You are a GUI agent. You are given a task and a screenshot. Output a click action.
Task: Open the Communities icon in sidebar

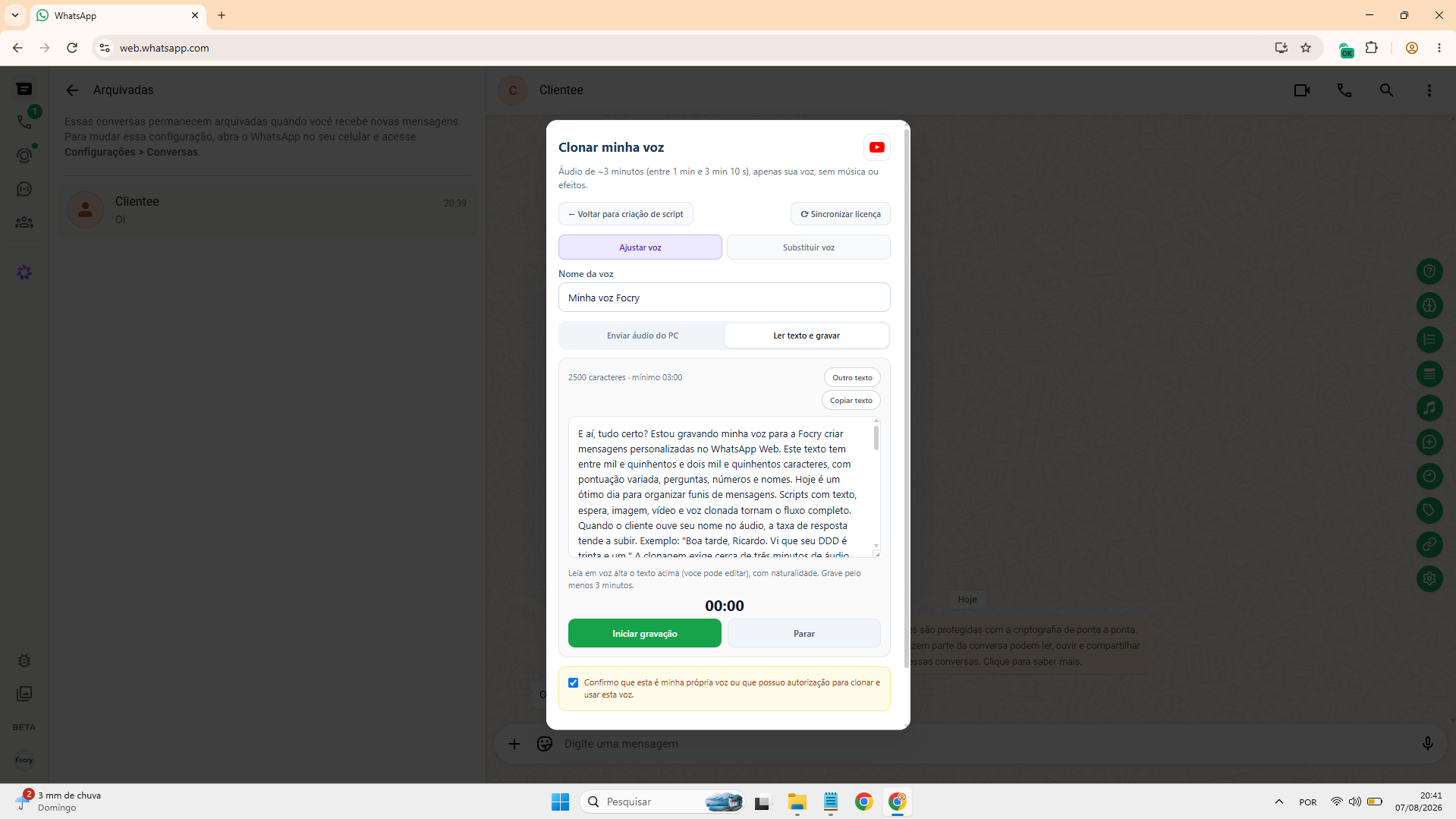click(x=24, y=222)
